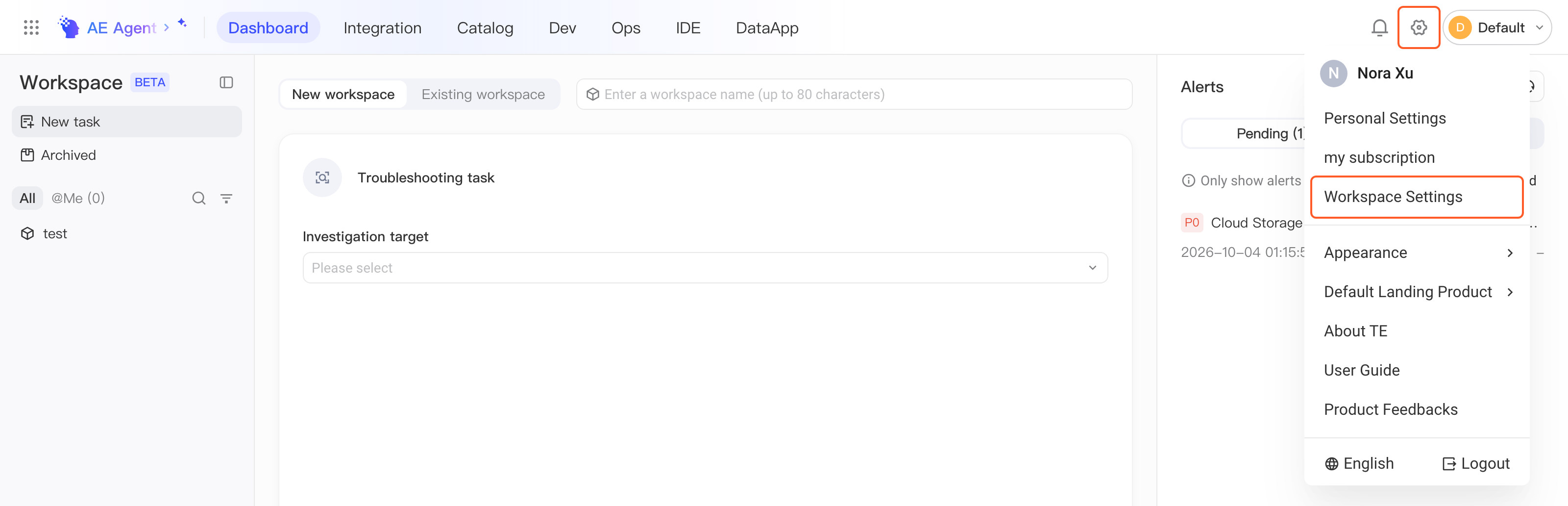
Task: Open the Default account dropdown
Action: [x=1497, y=27]
